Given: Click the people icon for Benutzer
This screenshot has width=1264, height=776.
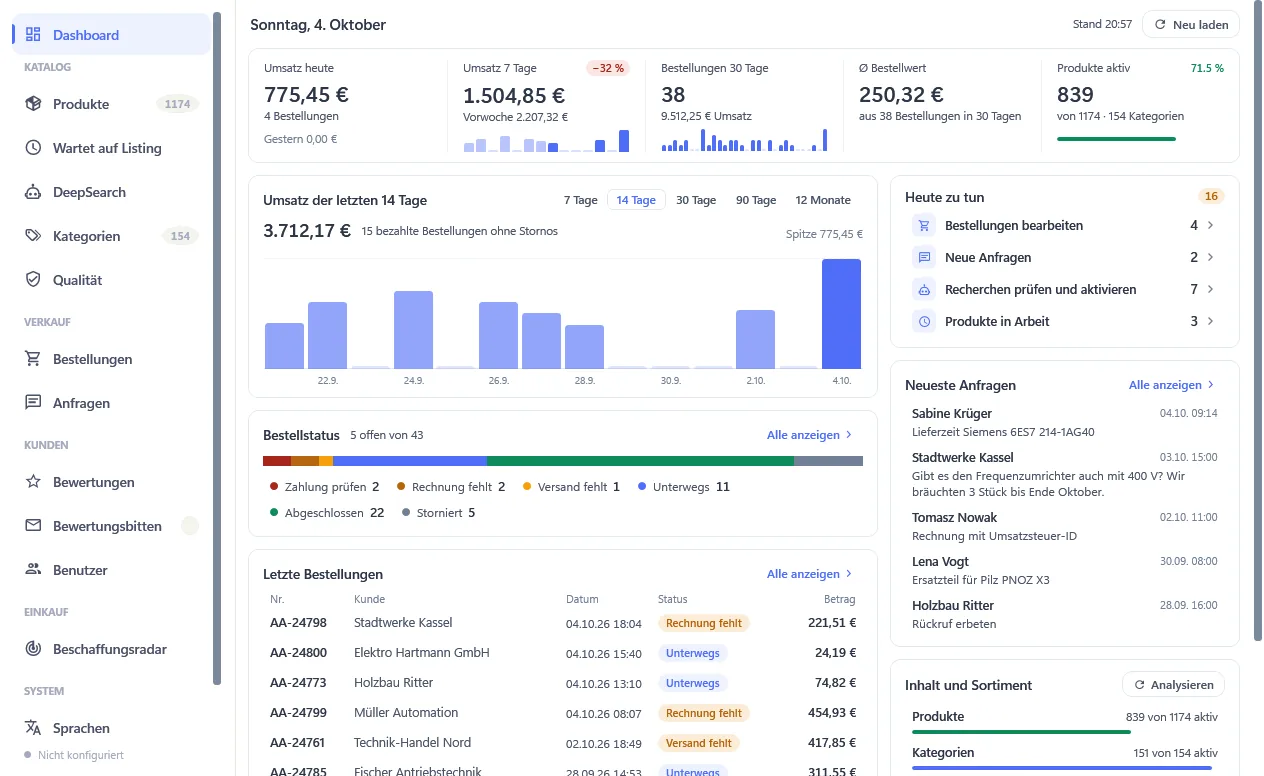Looking at the screenshot, I should (x=33, y=570).
